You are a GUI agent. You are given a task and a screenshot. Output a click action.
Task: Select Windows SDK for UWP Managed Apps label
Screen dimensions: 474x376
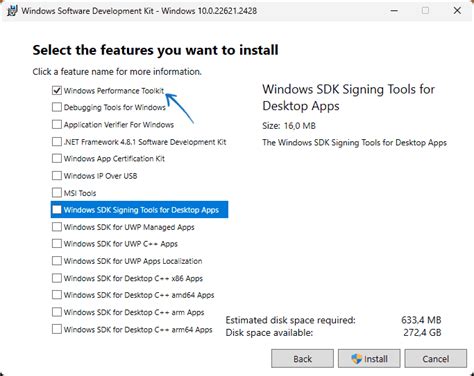click(x=129, y=227)
